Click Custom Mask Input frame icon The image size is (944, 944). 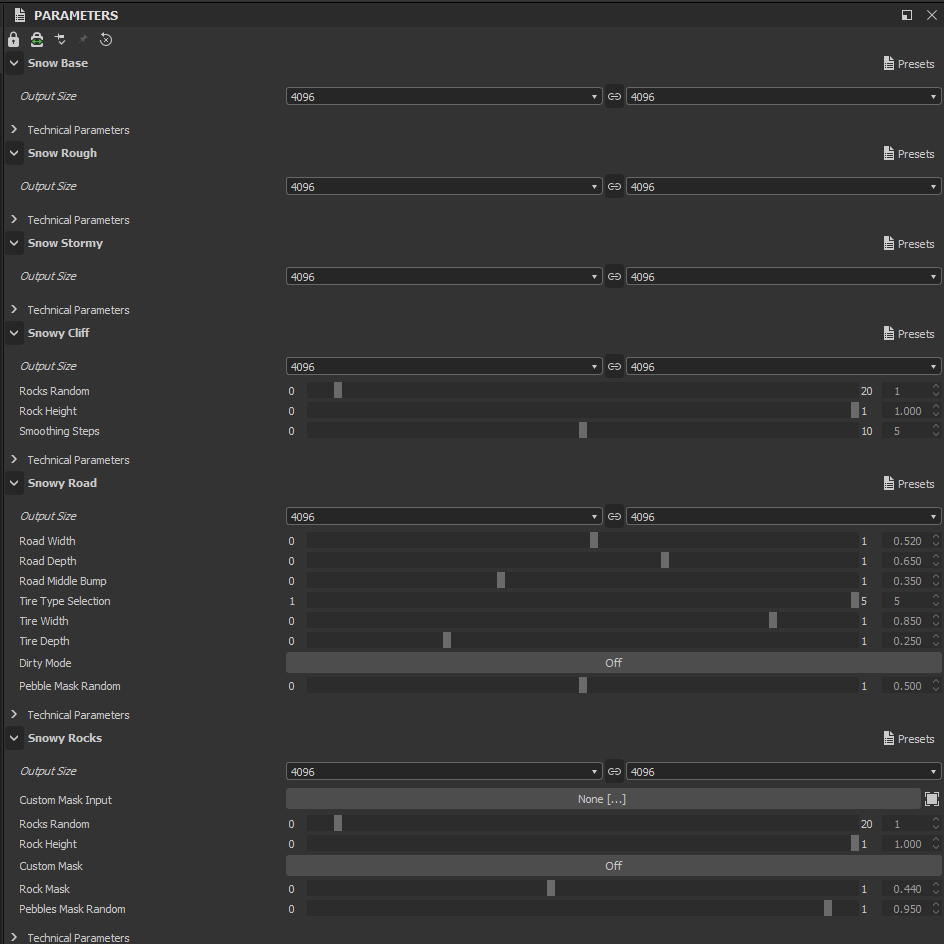[931, 799]
